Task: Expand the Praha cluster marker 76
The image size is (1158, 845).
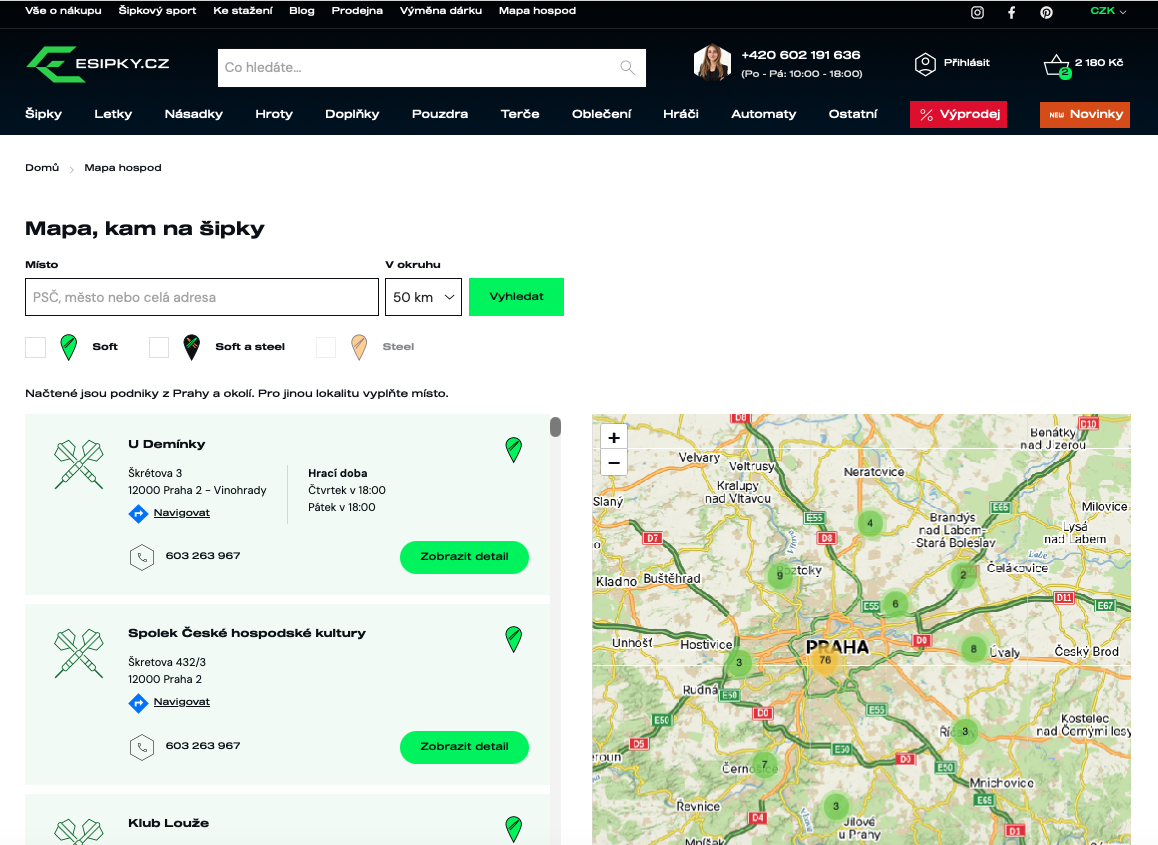Action: click(x=824, y=660)
